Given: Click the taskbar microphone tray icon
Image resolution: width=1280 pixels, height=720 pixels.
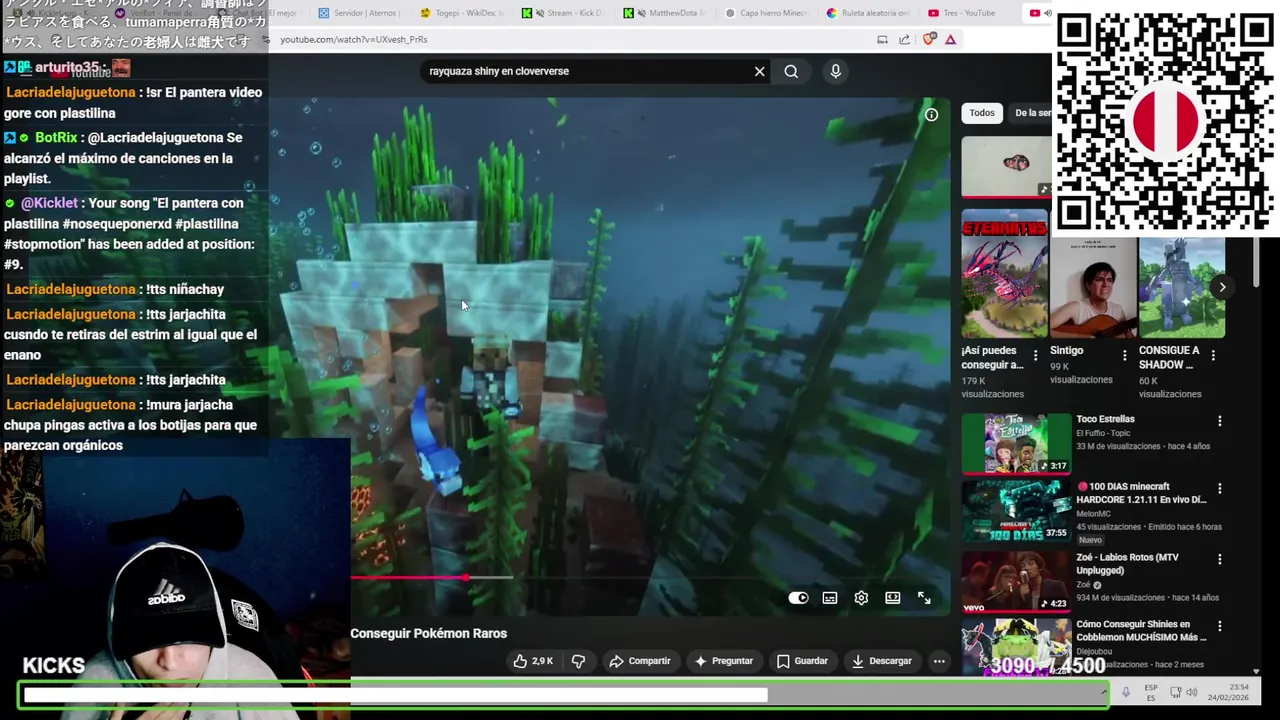Looking at the screenshot, I should [1126, 692].
